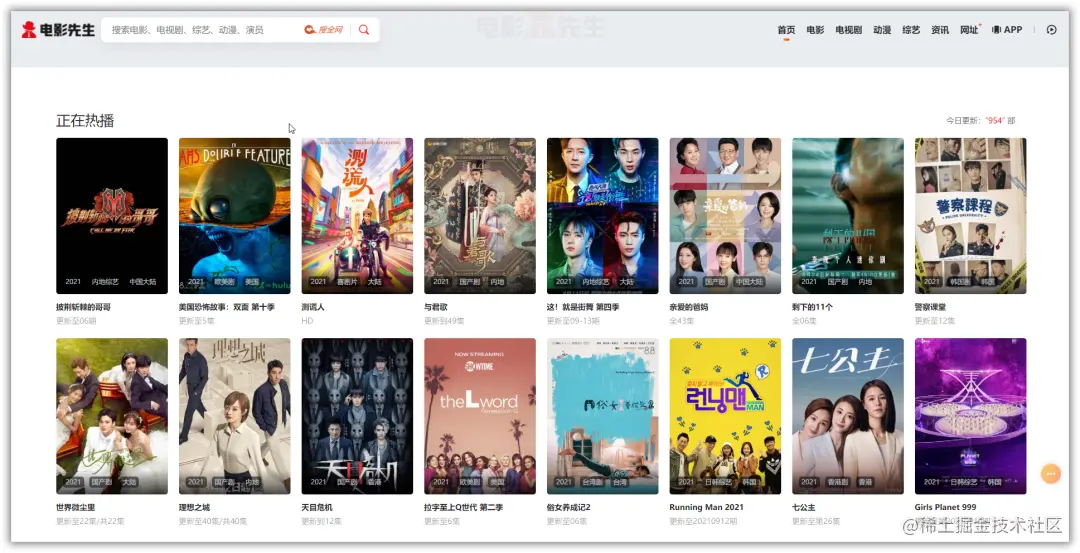Open the 披荆斩棘的哥哥 poster
This screenshot has height=553, width=1080.
click(x=112, y=216)
